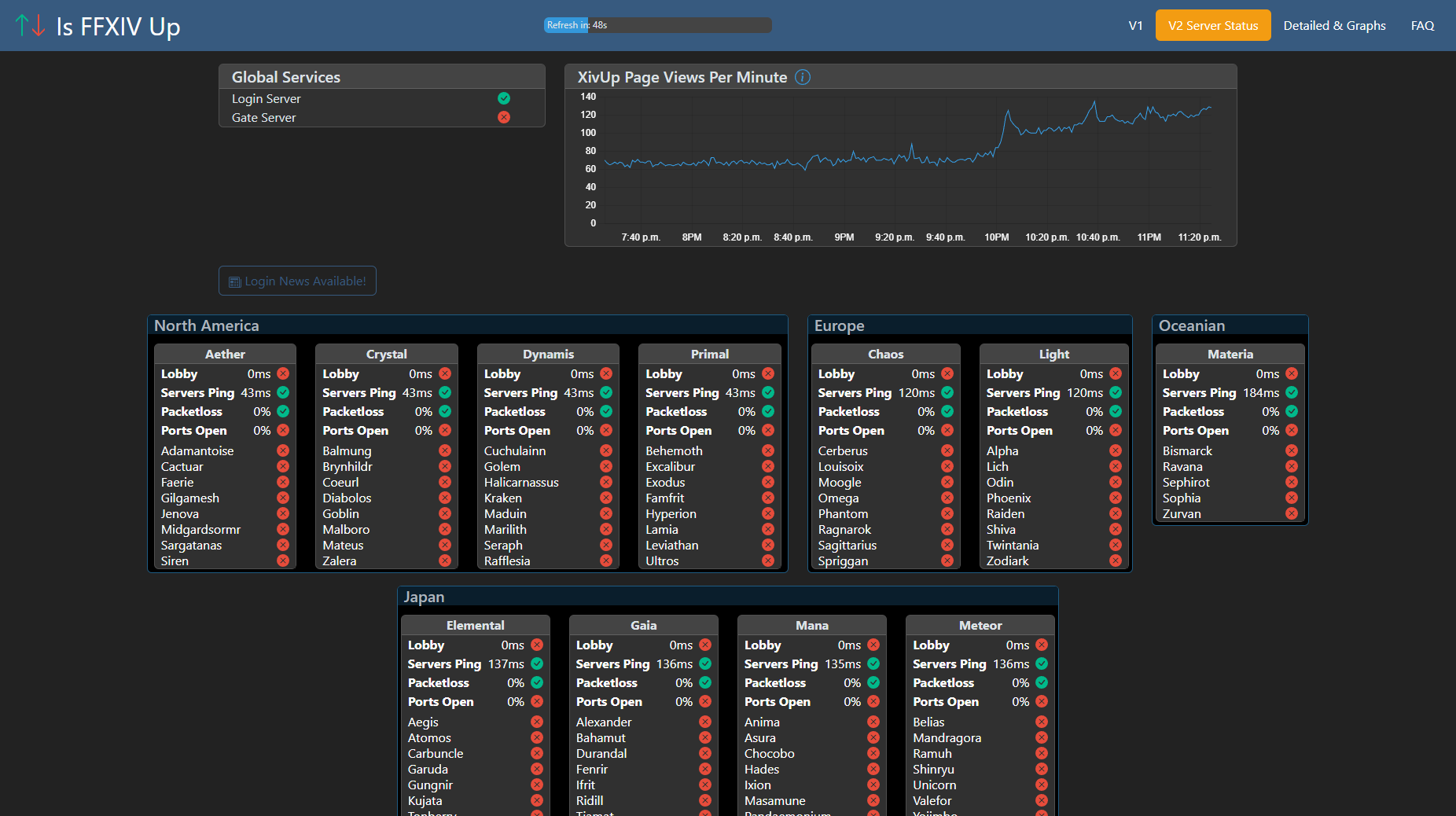Click the Chaos data center header
This screenshot has width=1456, height=816.
tap(886, 354)
